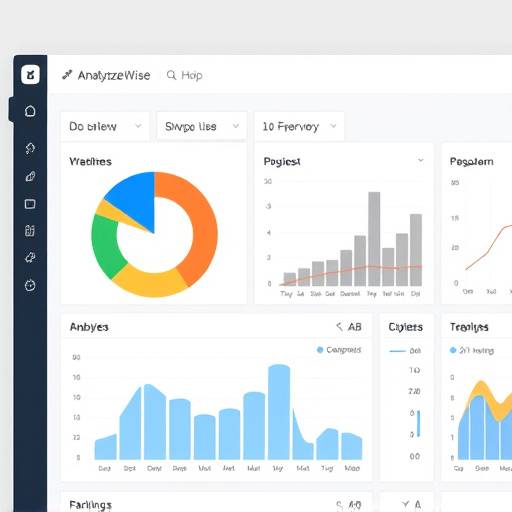The image size is (512, 512).
Task: Click the building-shaped sidebar icon
Action: [x=30, y=230]
